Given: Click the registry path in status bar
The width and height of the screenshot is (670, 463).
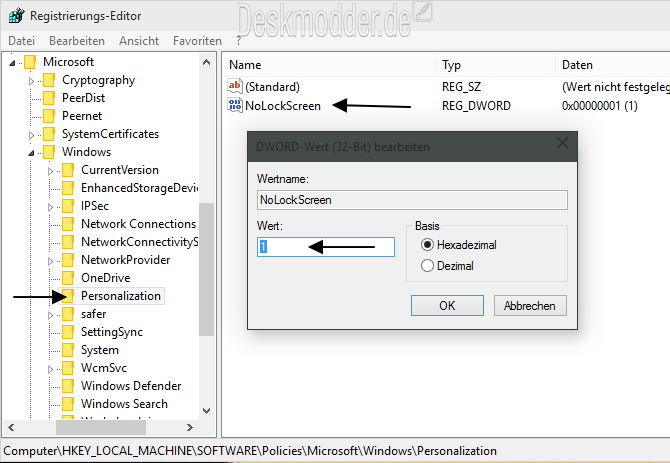Looking at the screenshot, I should coord(250,451).
